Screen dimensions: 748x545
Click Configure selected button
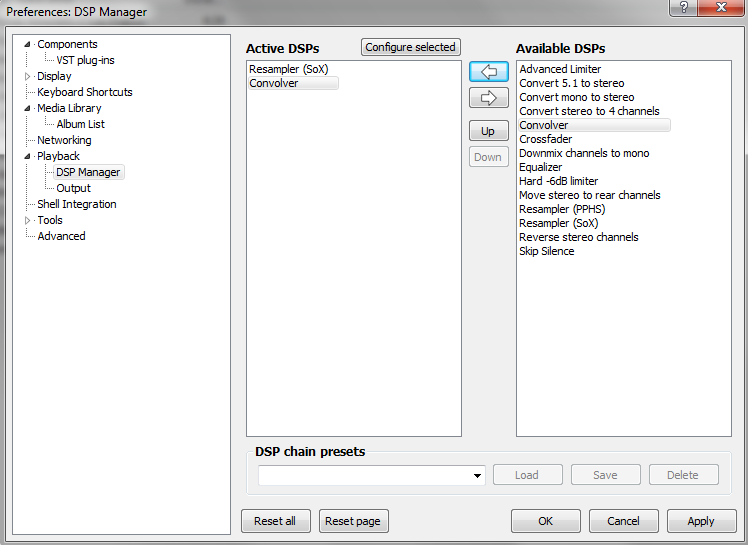[410, 47]
